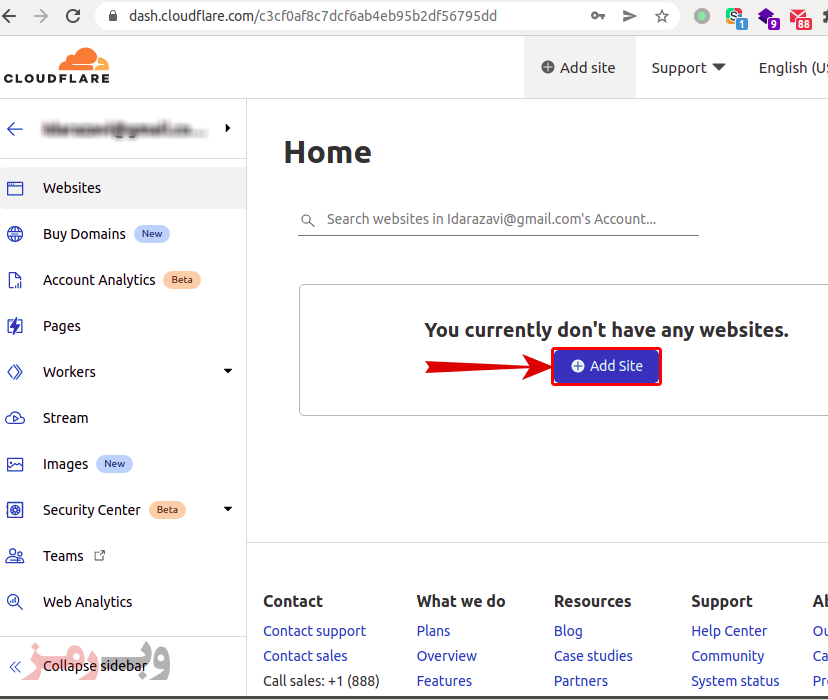This screenshot has height=700, width=828.
Task: Open the Features footer link
Action: click(x=444, y=681)
